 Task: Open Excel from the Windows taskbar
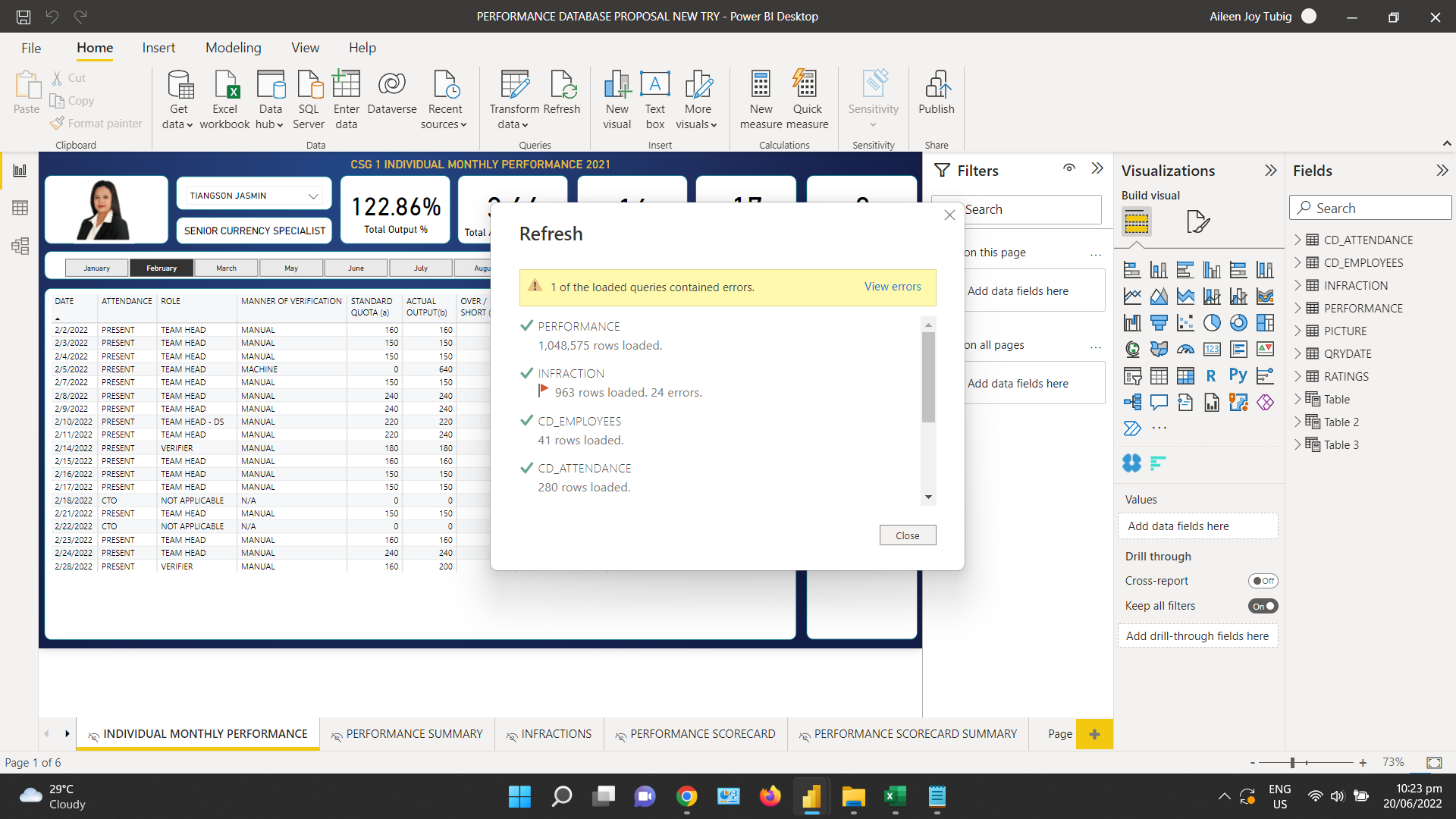click(x=895, y=796)
